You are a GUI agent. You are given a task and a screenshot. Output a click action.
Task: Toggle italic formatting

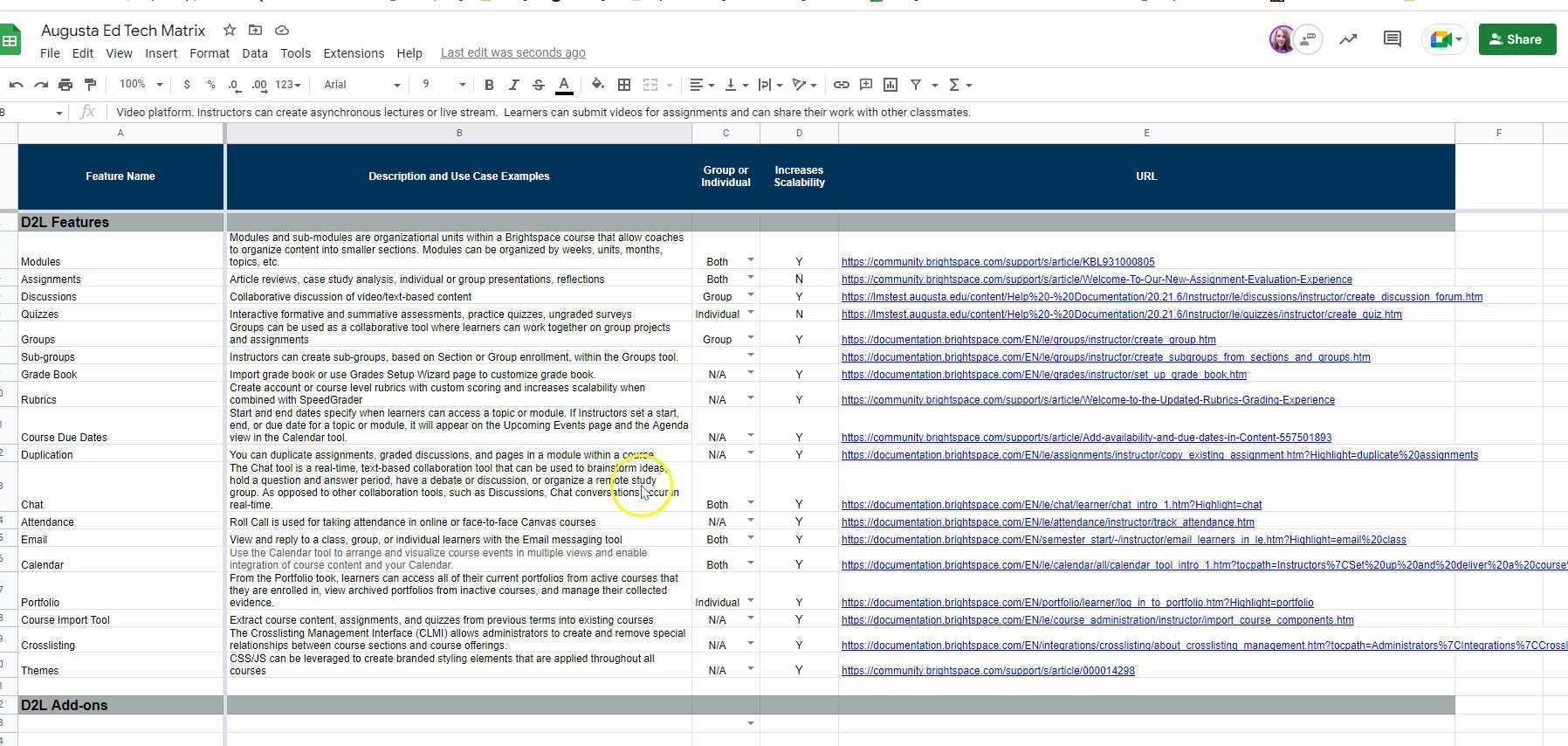(513, 85)
